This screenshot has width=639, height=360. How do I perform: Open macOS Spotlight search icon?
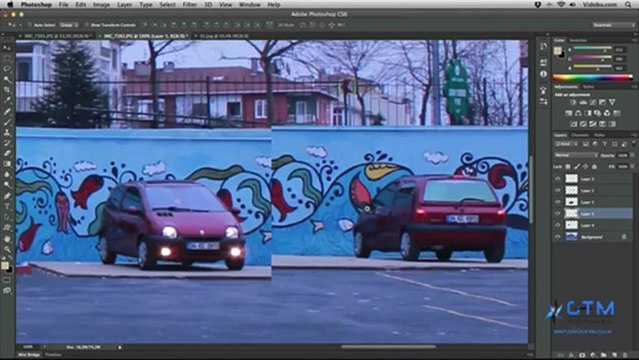pos(628,4)
